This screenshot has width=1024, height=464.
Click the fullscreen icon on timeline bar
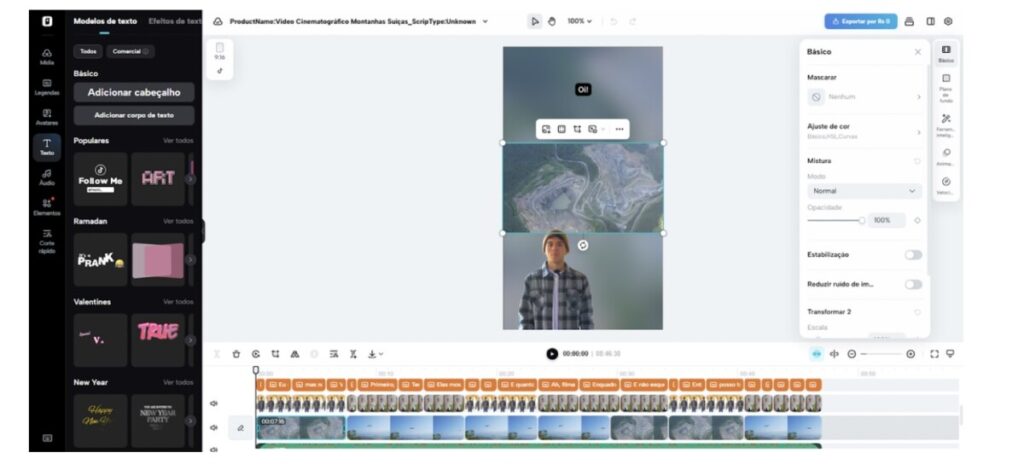[934, 354]
